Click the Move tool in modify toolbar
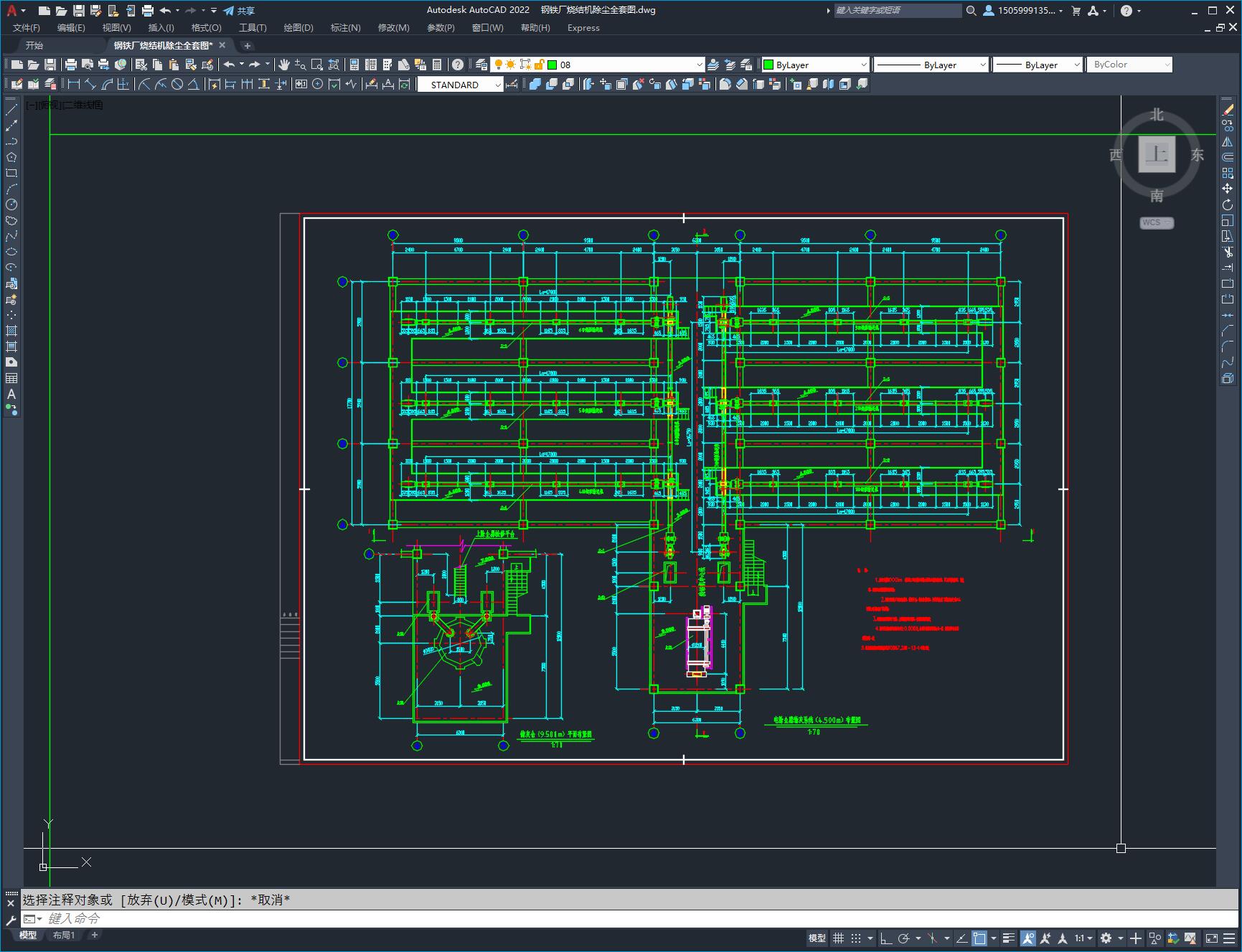This screenshot has height=952, width=1242. (x=1228, y=189)
